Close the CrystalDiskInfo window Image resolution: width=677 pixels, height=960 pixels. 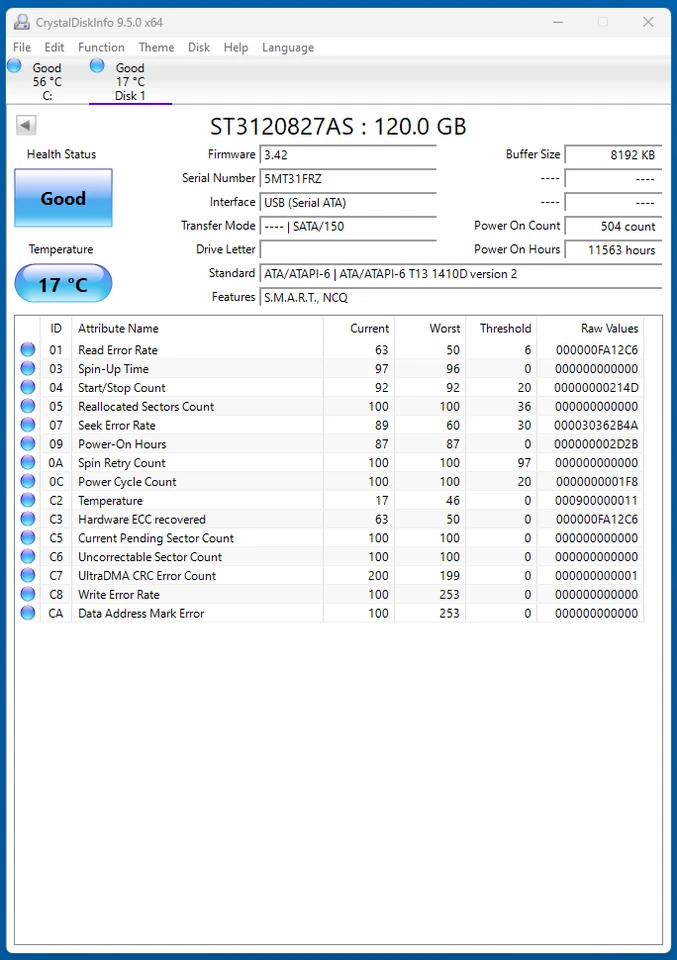[648, 23]
